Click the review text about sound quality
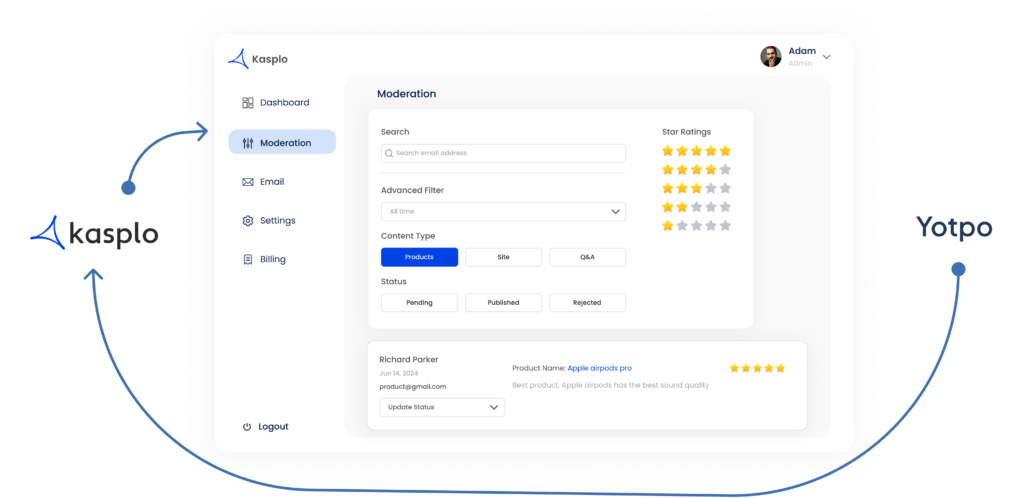Screen dimensions: 1024x498 [x=611, y=385]
